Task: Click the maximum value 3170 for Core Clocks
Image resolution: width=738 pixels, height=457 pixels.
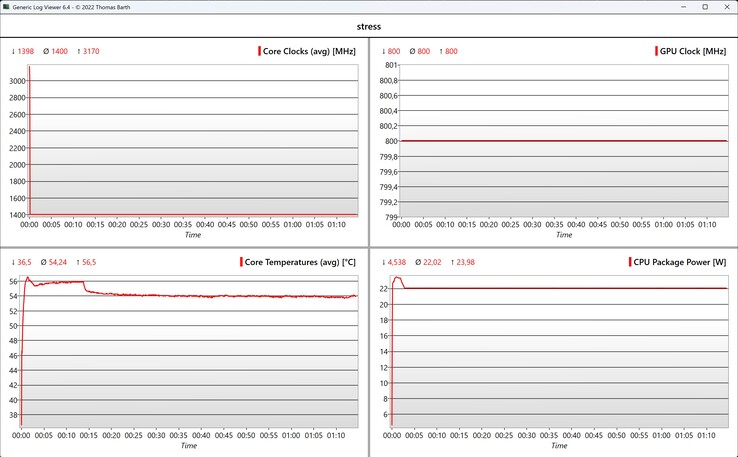Action: tap(91, 51)
